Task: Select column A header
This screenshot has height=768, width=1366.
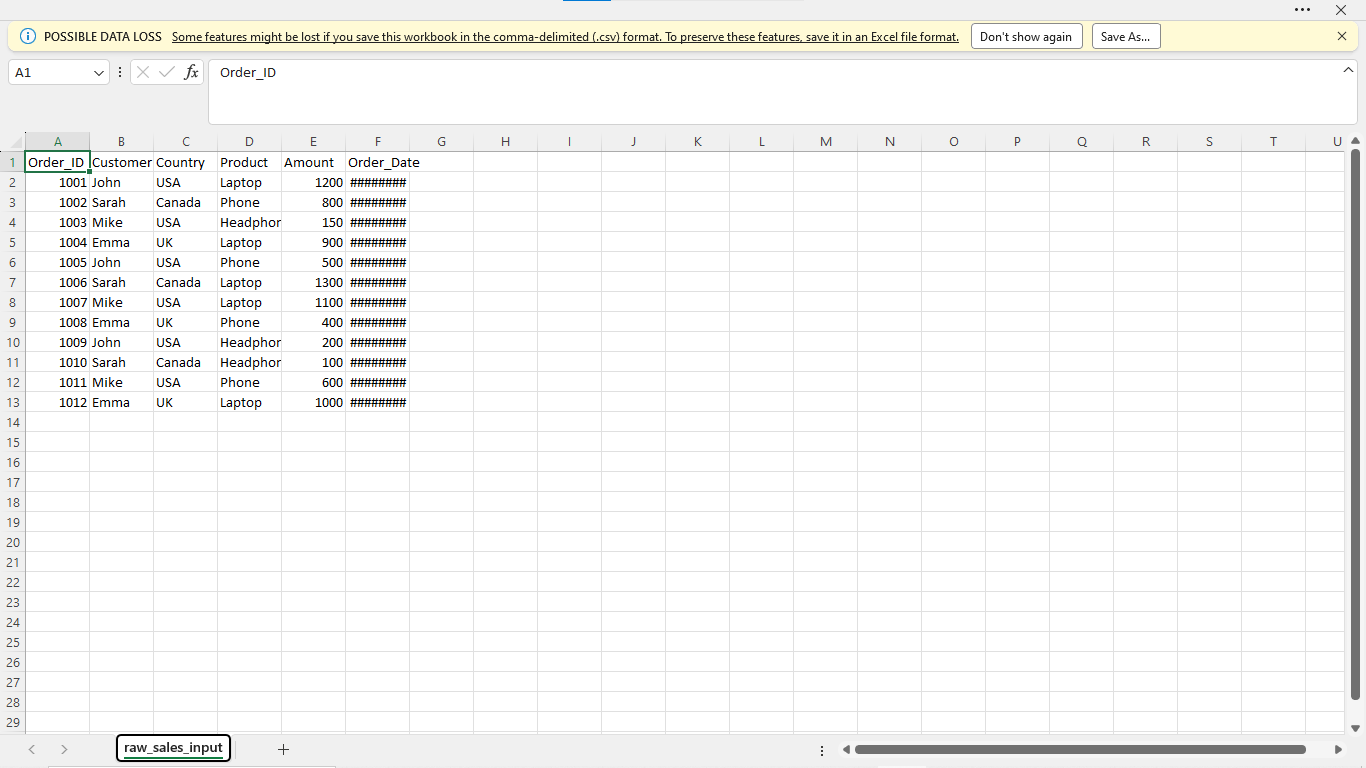Action: (58, 142)
